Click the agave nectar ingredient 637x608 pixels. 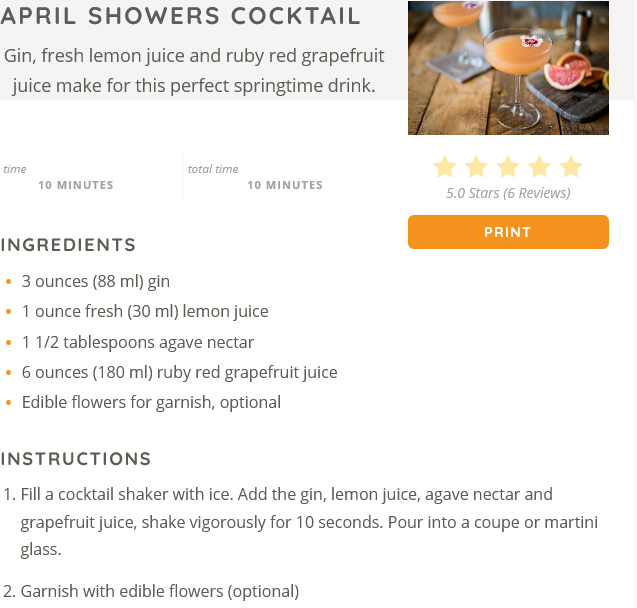138,342
